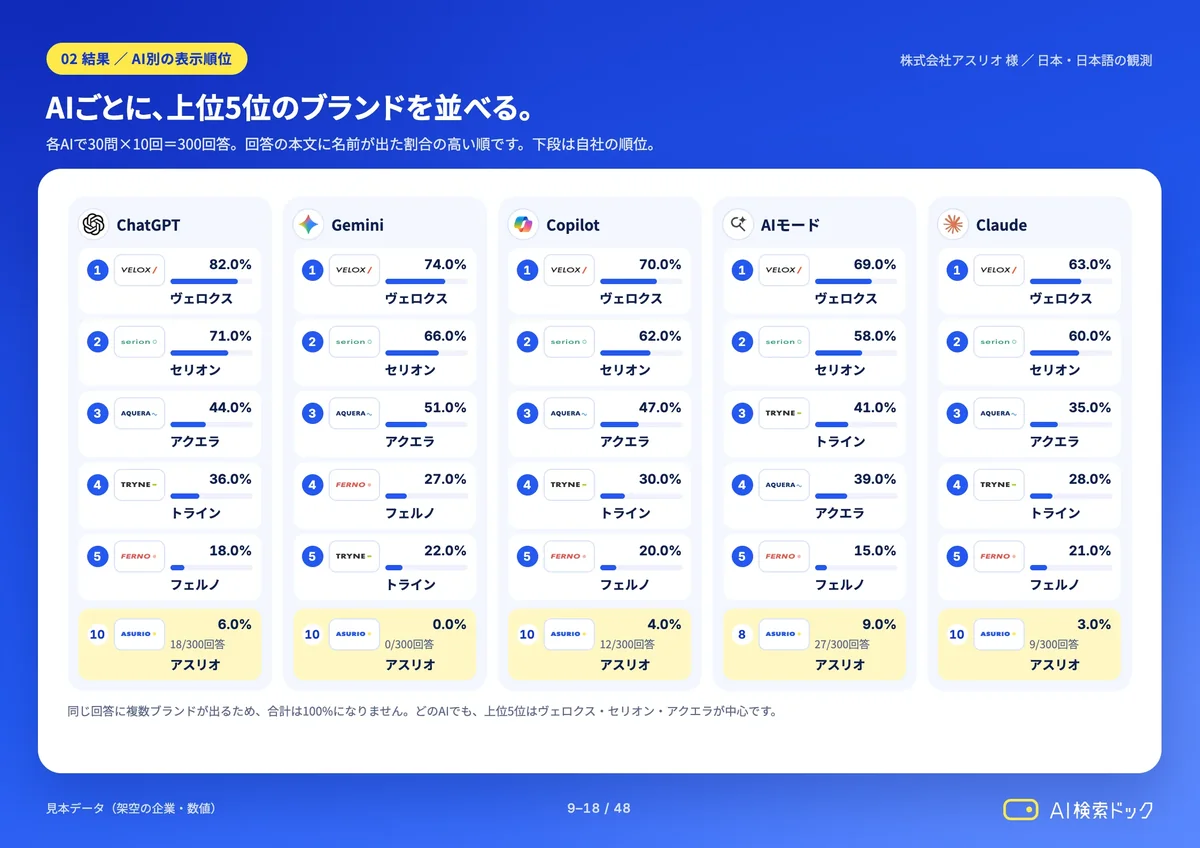
Task: Click the 02 結果 / AI別の表示順位 badge
Action: coord(146,59)
